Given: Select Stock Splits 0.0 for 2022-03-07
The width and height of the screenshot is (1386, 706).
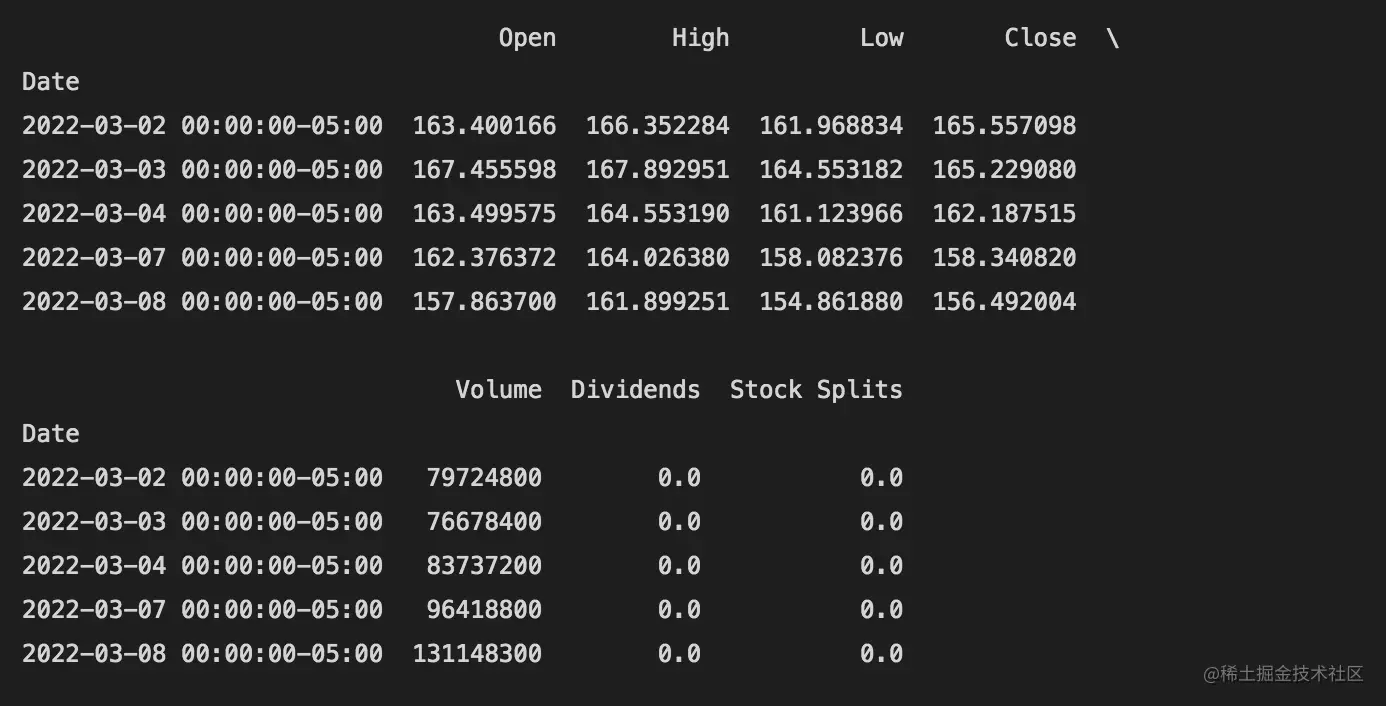Looking at the screenshot, I should (881, 610).
